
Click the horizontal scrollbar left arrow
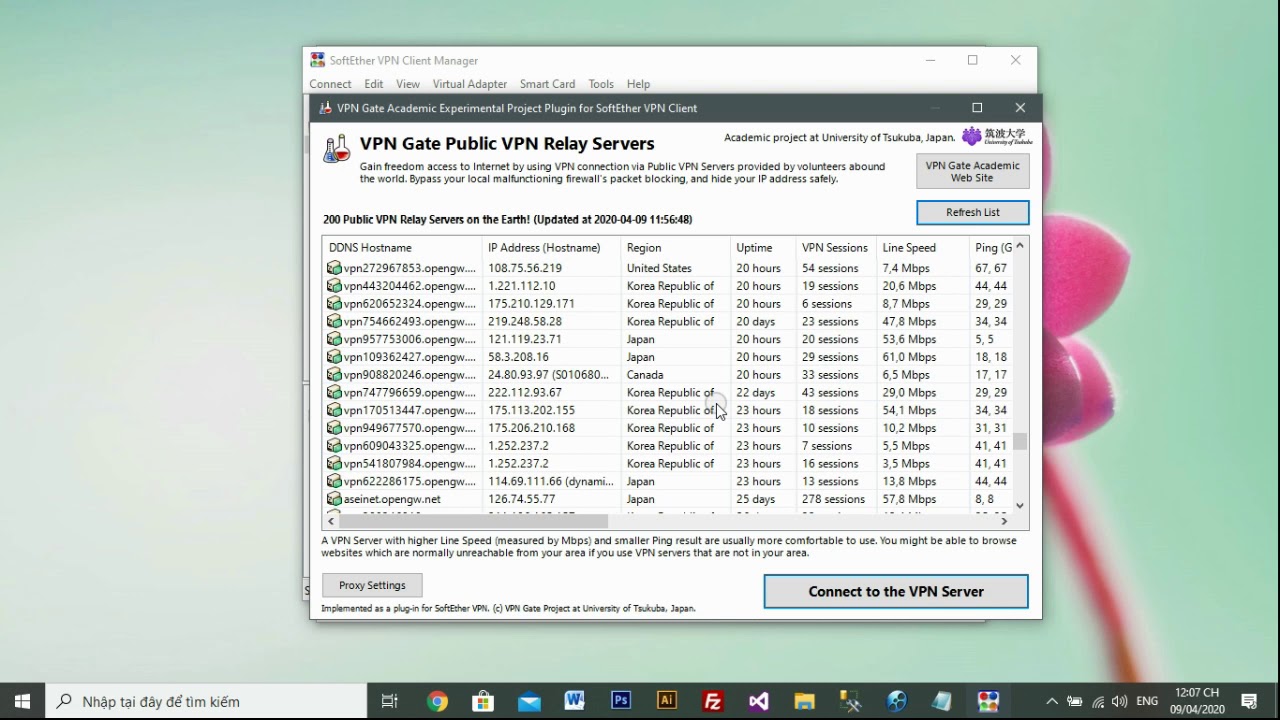tap(330, 521)
